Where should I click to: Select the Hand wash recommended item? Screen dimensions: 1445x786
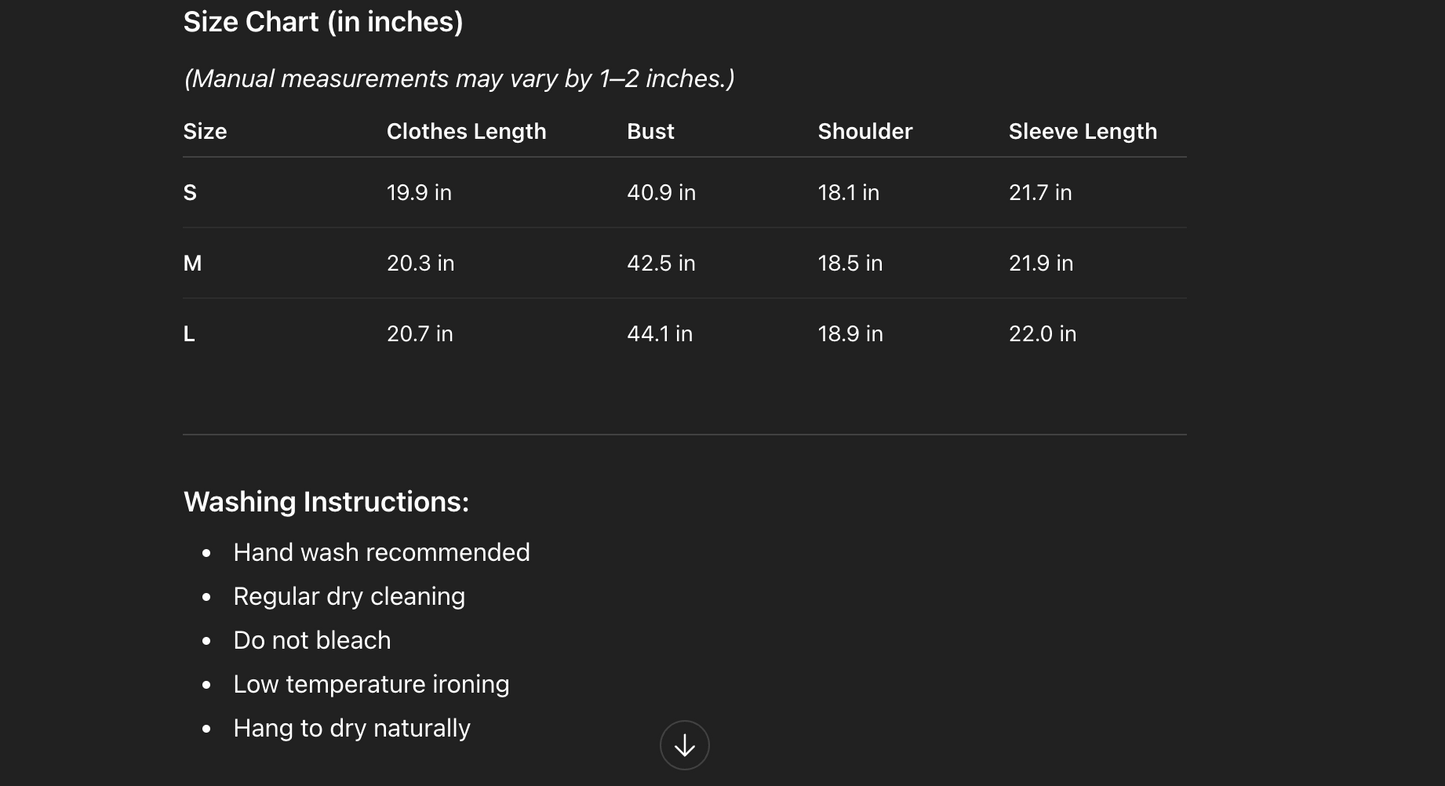click(x=381, y=553)
